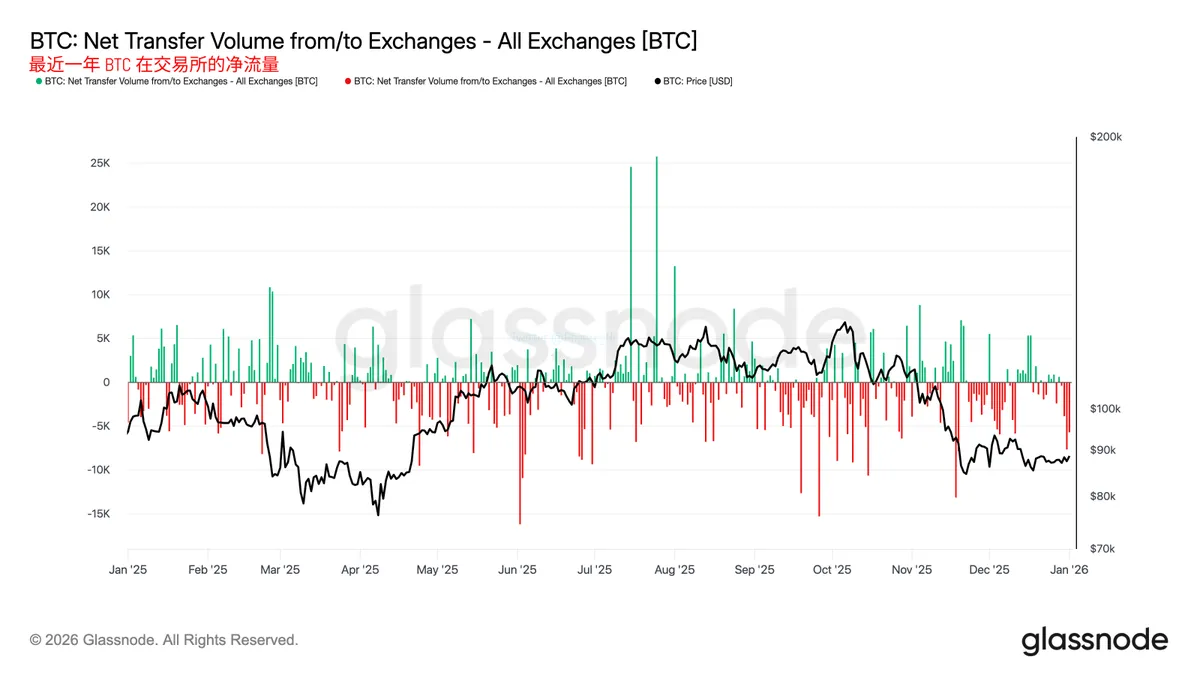Click the red legend dot for net outflow
This screenshot has height=675, width=1200.
click(x=347, y=81)
